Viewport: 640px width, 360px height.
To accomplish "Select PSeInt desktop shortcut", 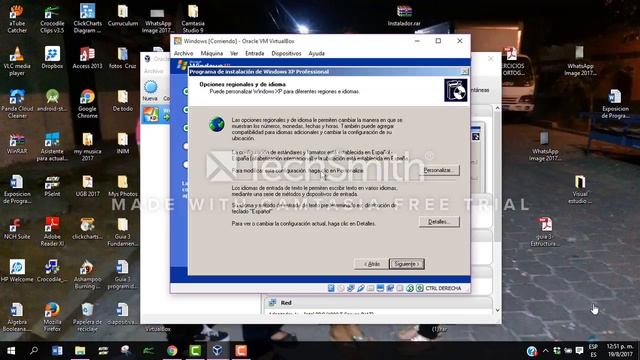I will (52, 186).
